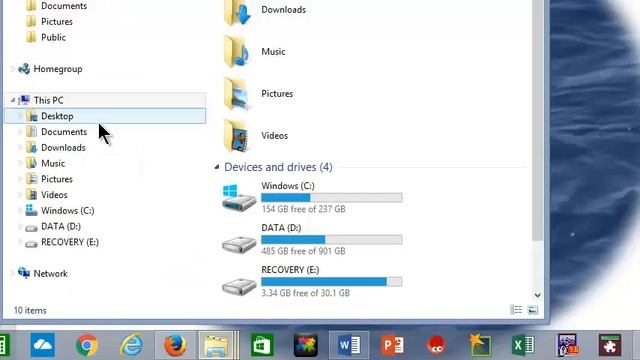
Task: Collapse the This PC tree node
Action: pyautogui.click(x=13, y=100)
